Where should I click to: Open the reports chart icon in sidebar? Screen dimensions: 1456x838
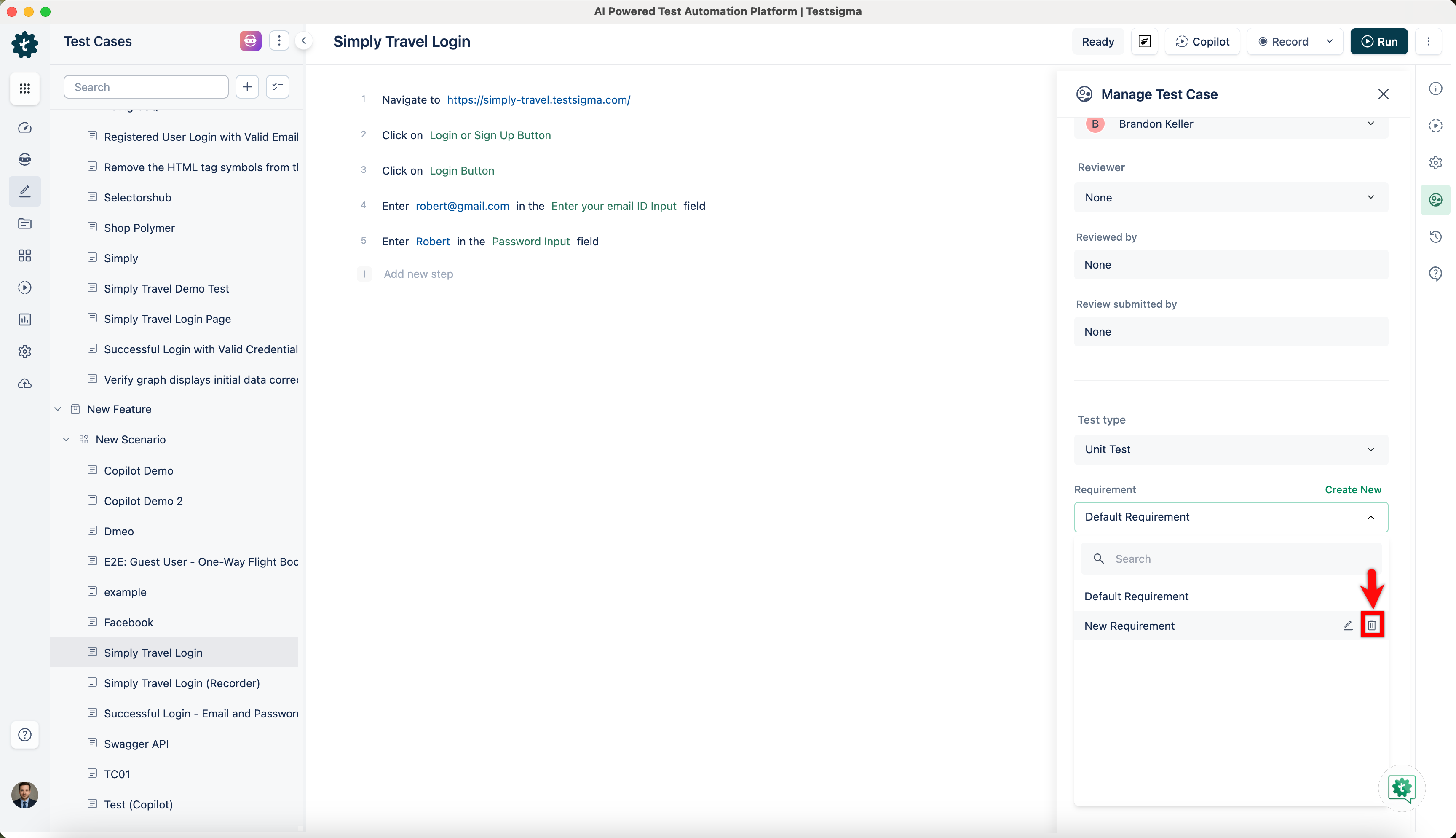(x=25, y=320)
